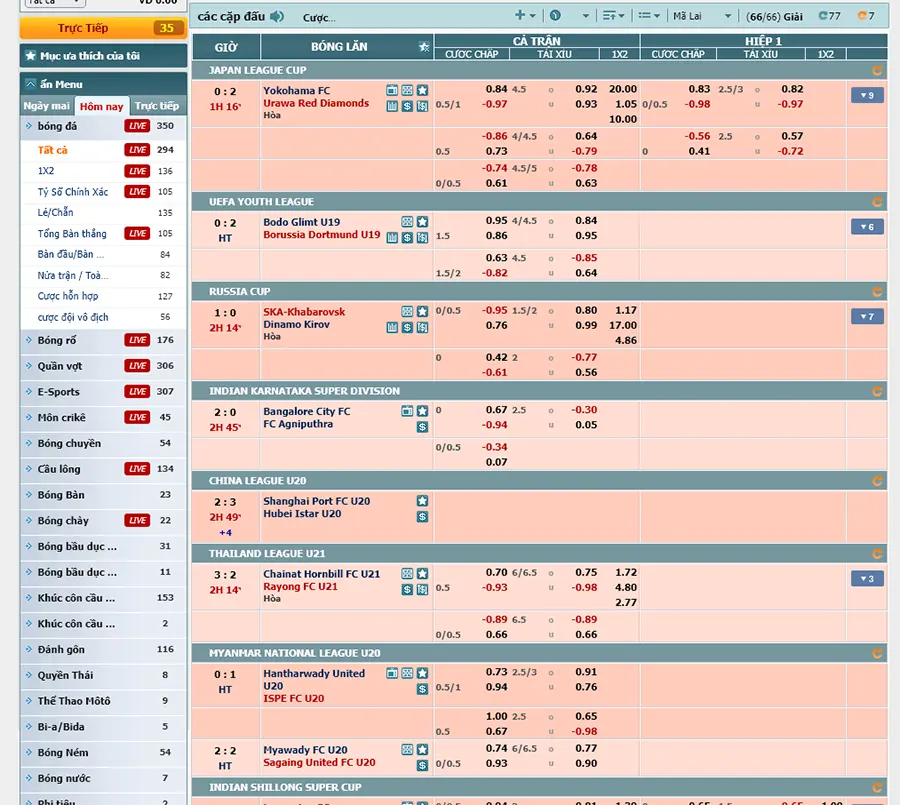Open TV stream icon for Bangalore City FC

407,411
